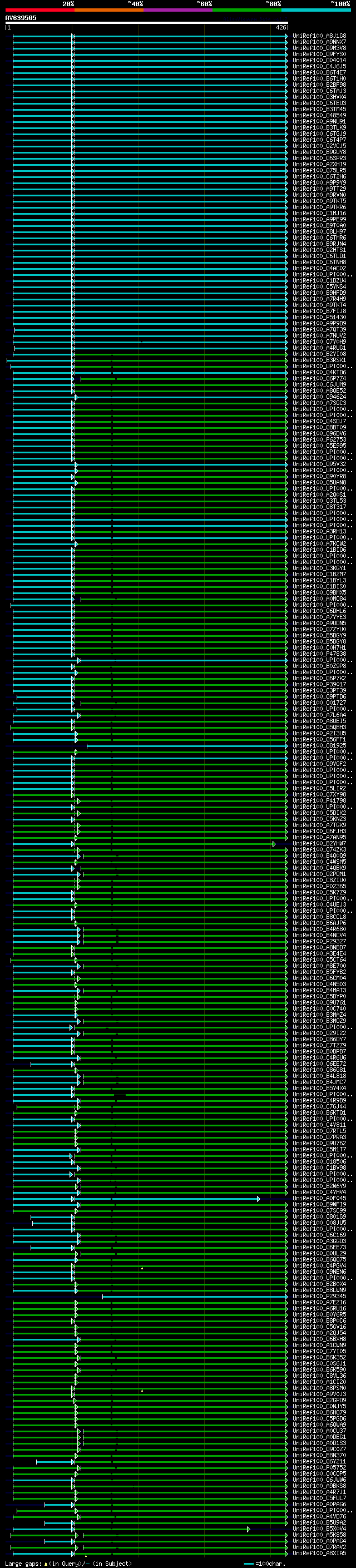
Task: Select UniRef100_P41798 entry
Action: pyautogui.click(x=319, y=800)
